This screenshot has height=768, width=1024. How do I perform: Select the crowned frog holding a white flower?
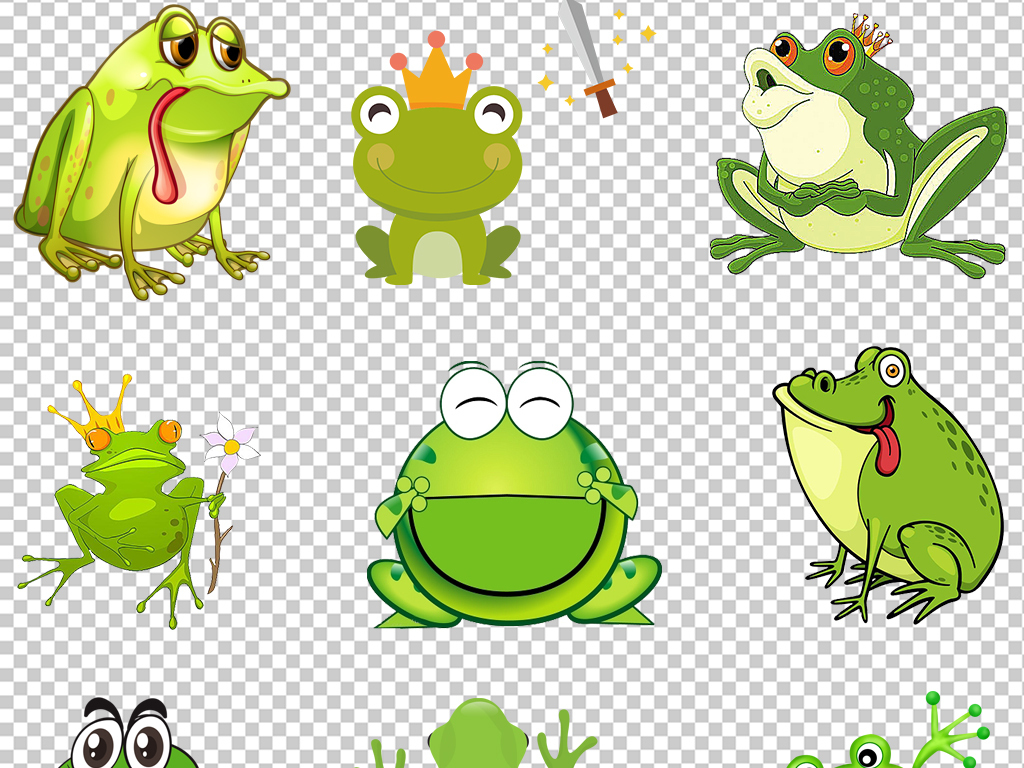click(139, 501)
